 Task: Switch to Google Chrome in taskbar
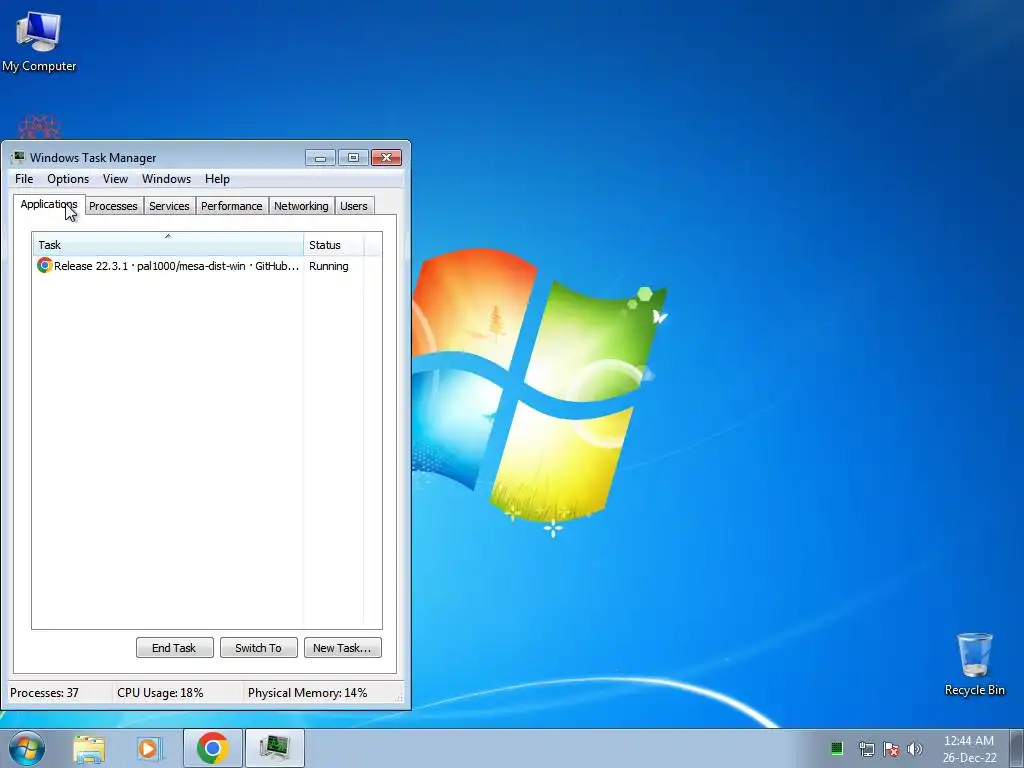[213, 748]
